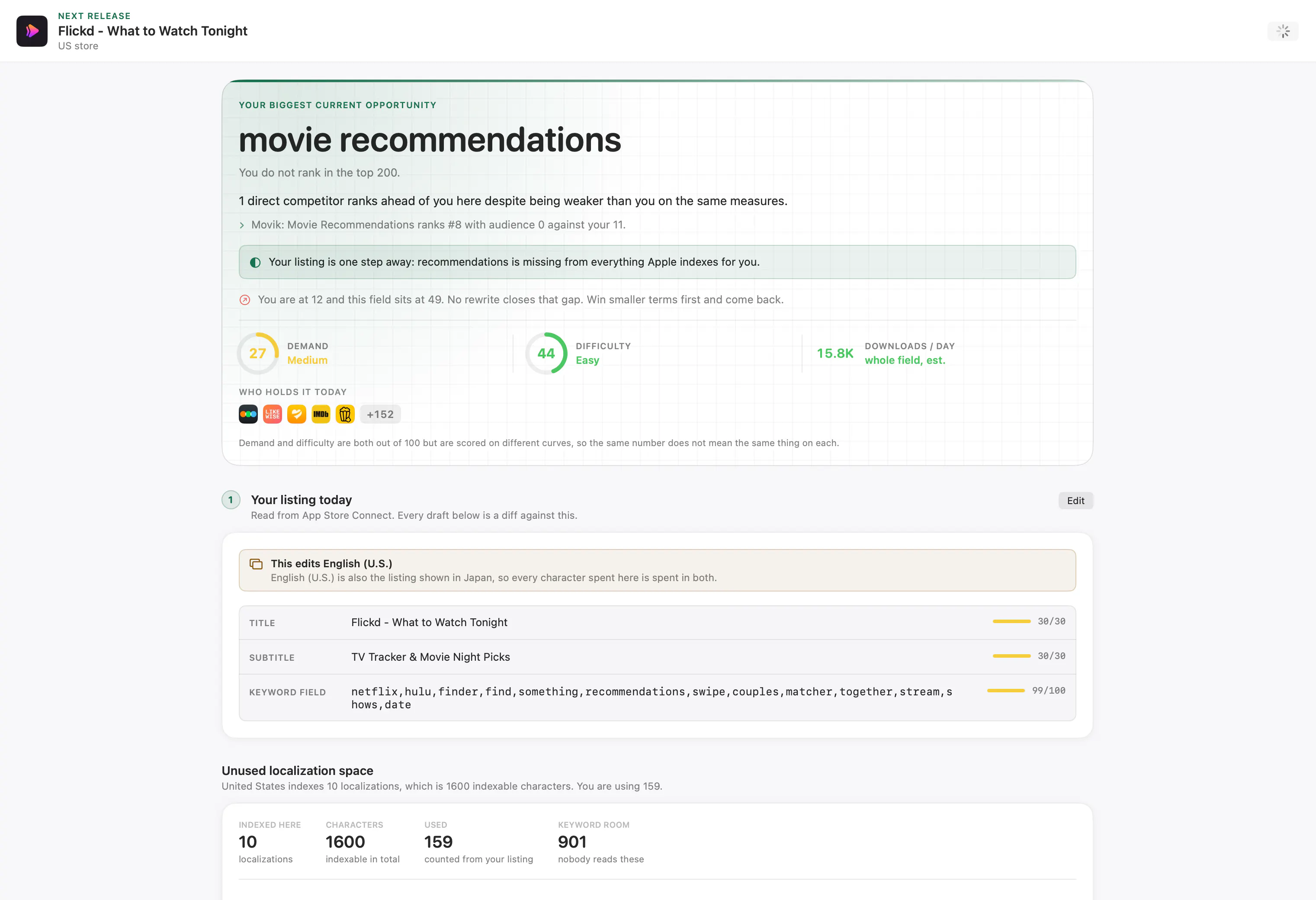1316x900 pixels.
Task: Open the popcorn competitor app icon
Action: tap(345, 414)
